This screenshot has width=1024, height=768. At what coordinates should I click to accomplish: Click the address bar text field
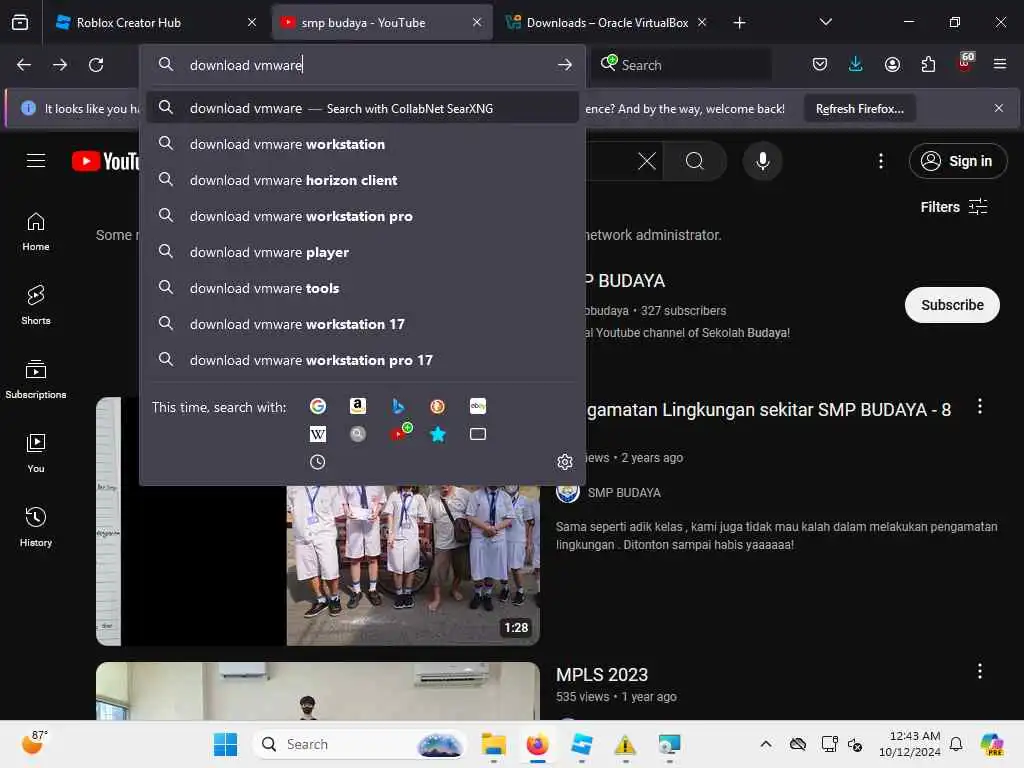click(x=367, y=65)
